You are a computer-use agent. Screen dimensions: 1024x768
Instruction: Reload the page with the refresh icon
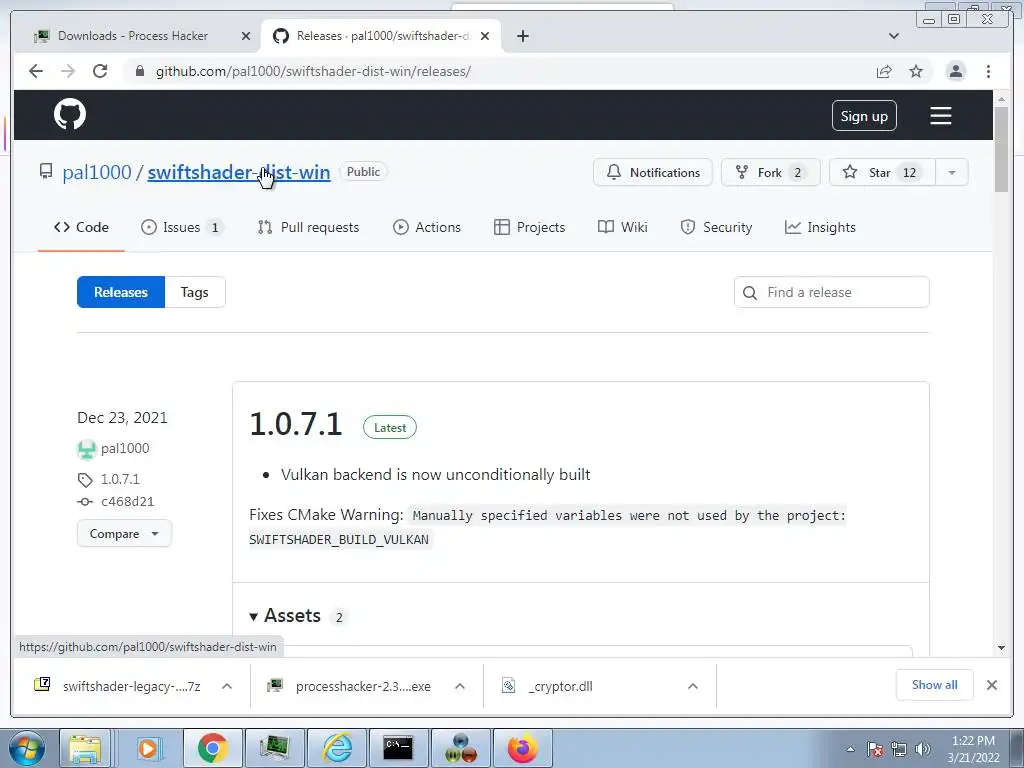click(x=100, y=71)
